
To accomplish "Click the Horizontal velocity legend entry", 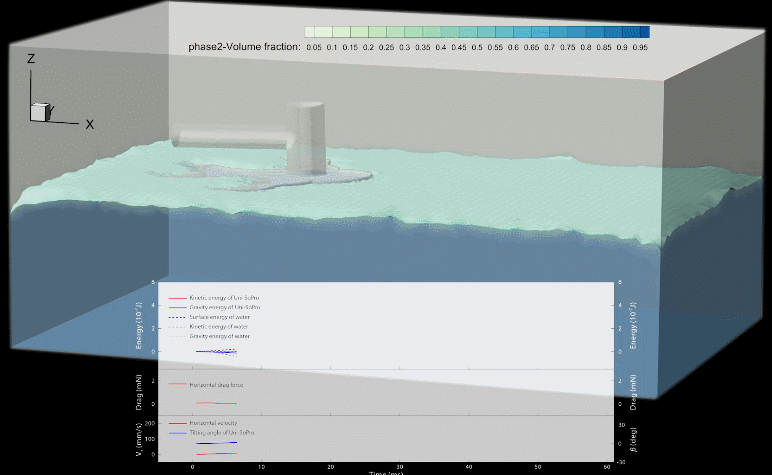I will [215, 424].
